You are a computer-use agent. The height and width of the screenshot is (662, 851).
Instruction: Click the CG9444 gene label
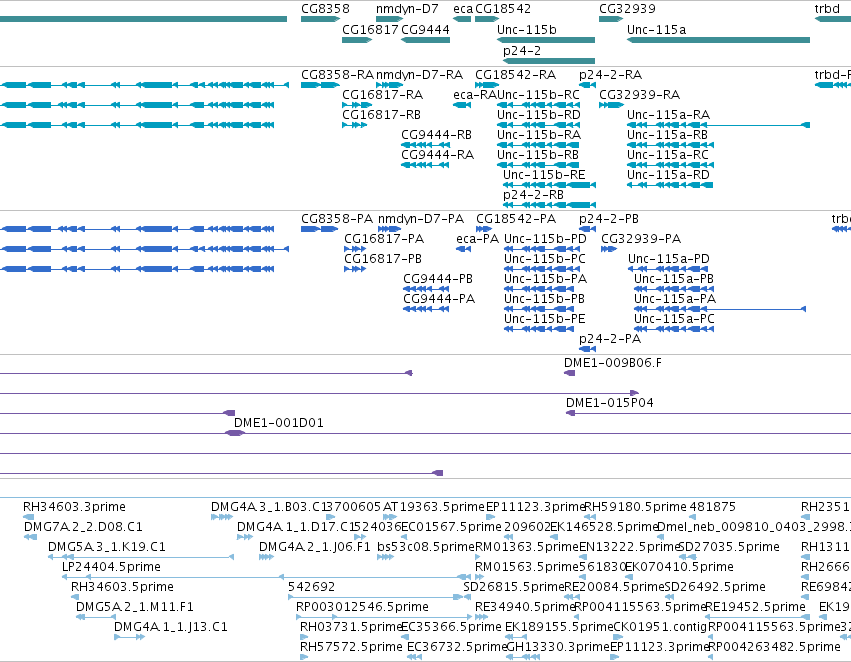tap(426, 29)
